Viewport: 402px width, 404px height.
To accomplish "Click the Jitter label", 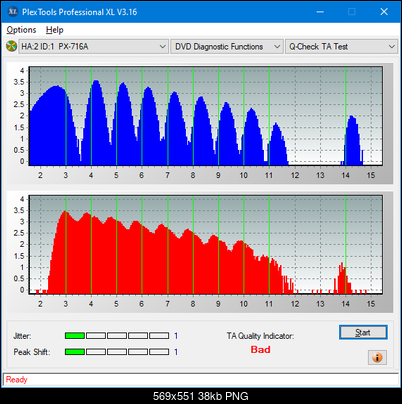I will point(22,336).
